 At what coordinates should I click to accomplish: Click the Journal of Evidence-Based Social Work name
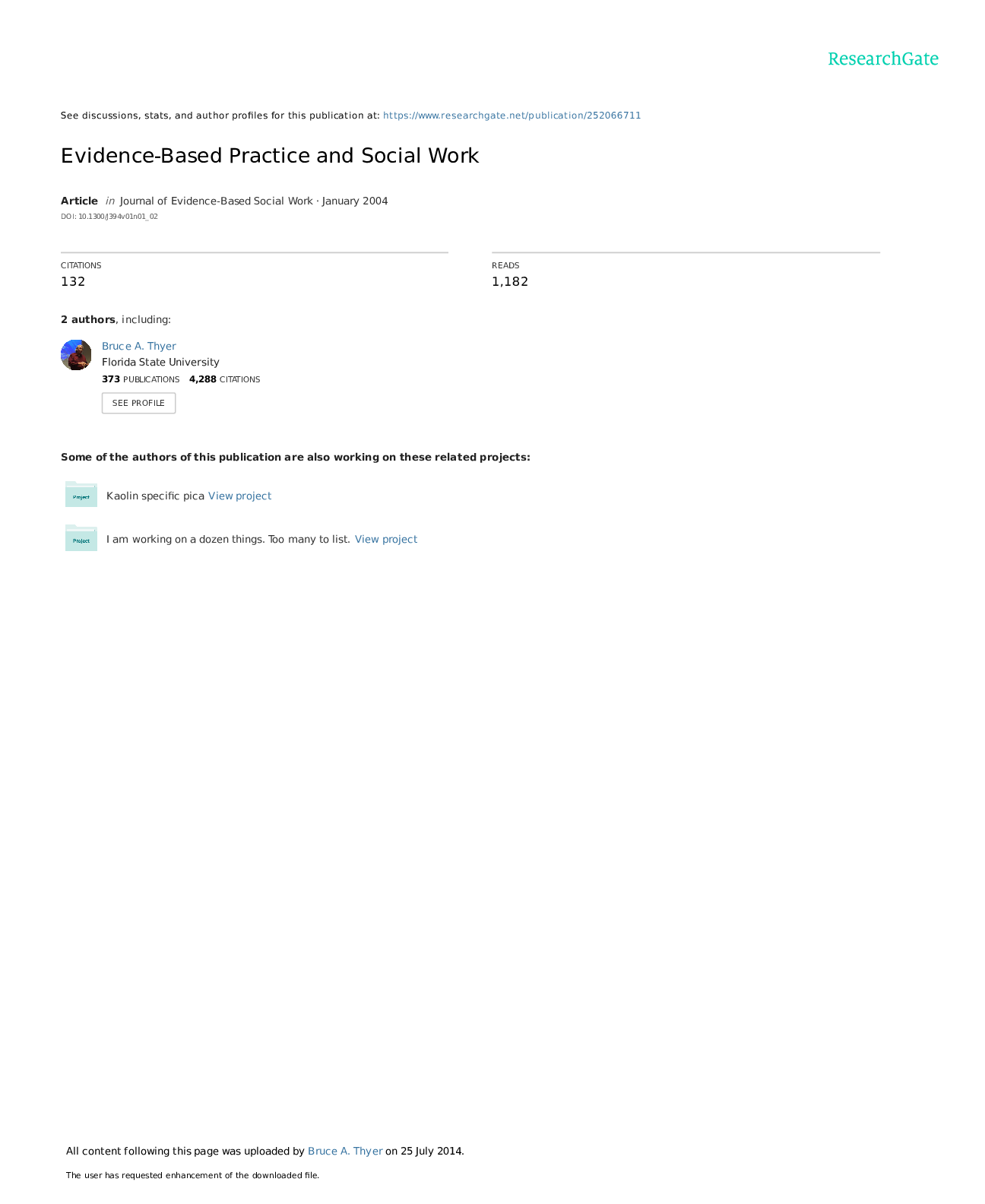pos(216,201)
